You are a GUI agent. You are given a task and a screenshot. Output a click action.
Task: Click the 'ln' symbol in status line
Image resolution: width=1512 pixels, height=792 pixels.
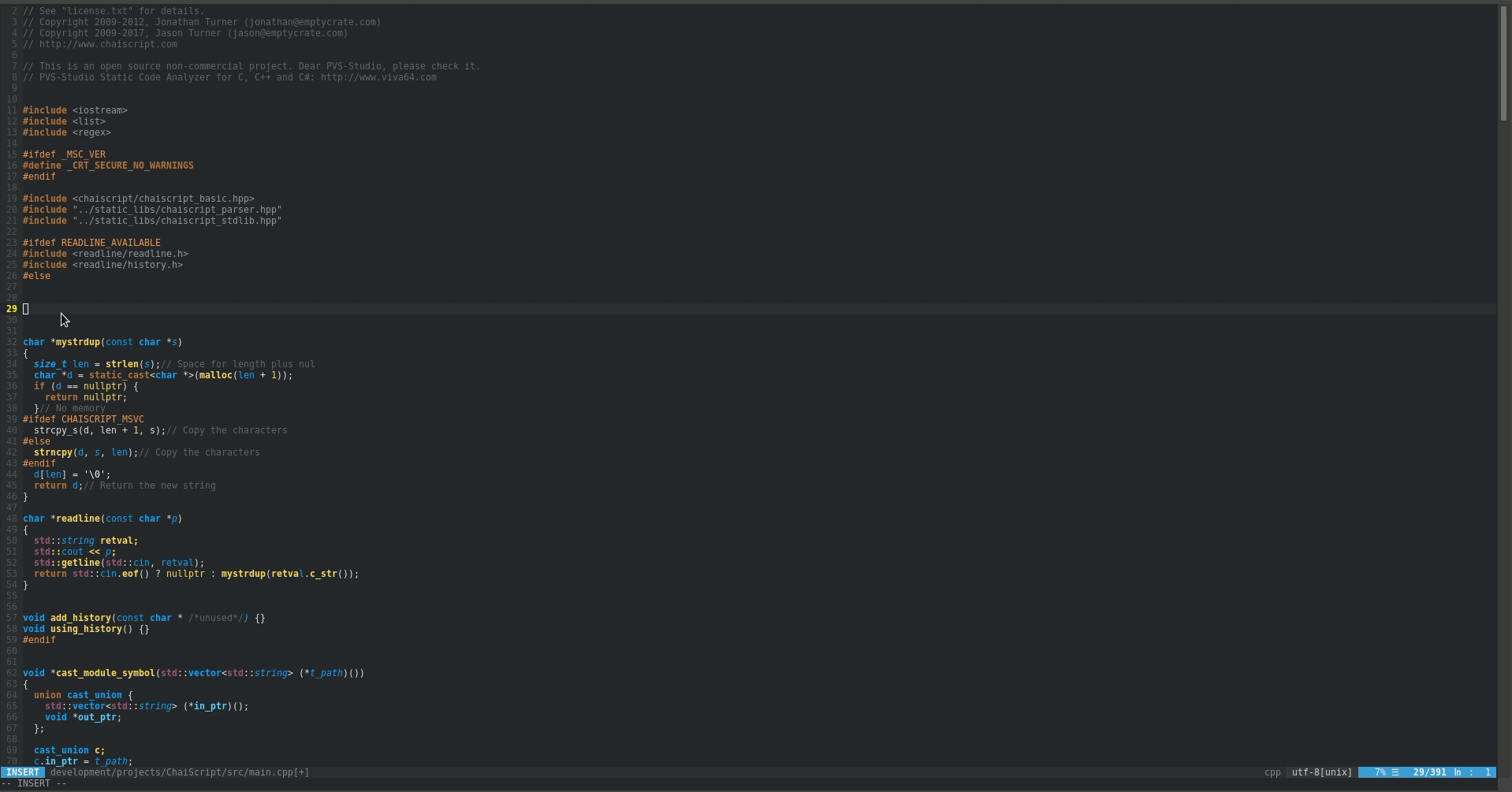coord(1458,772)
